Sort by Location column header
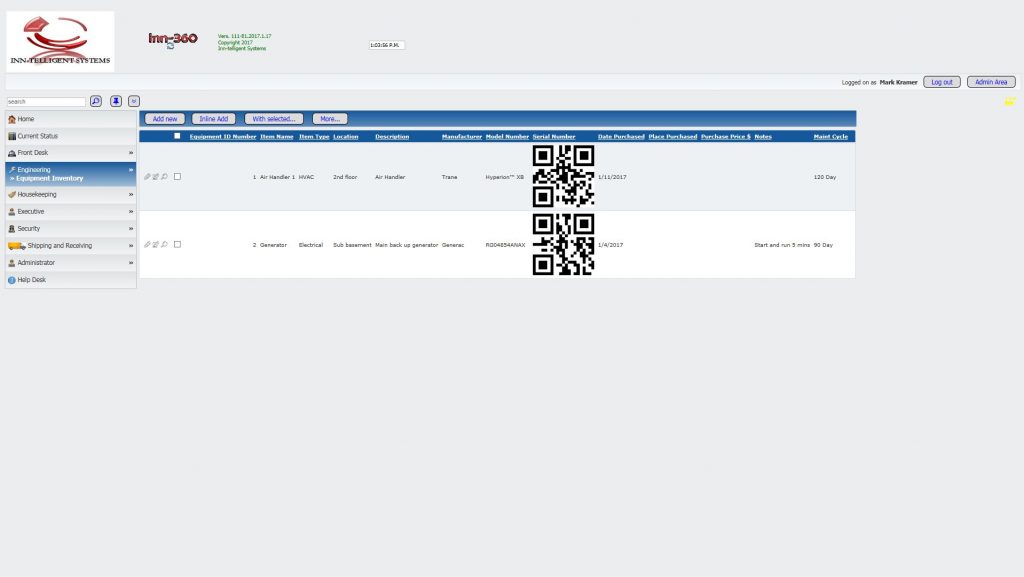The image size is (1024, 577). pos(345,136)
